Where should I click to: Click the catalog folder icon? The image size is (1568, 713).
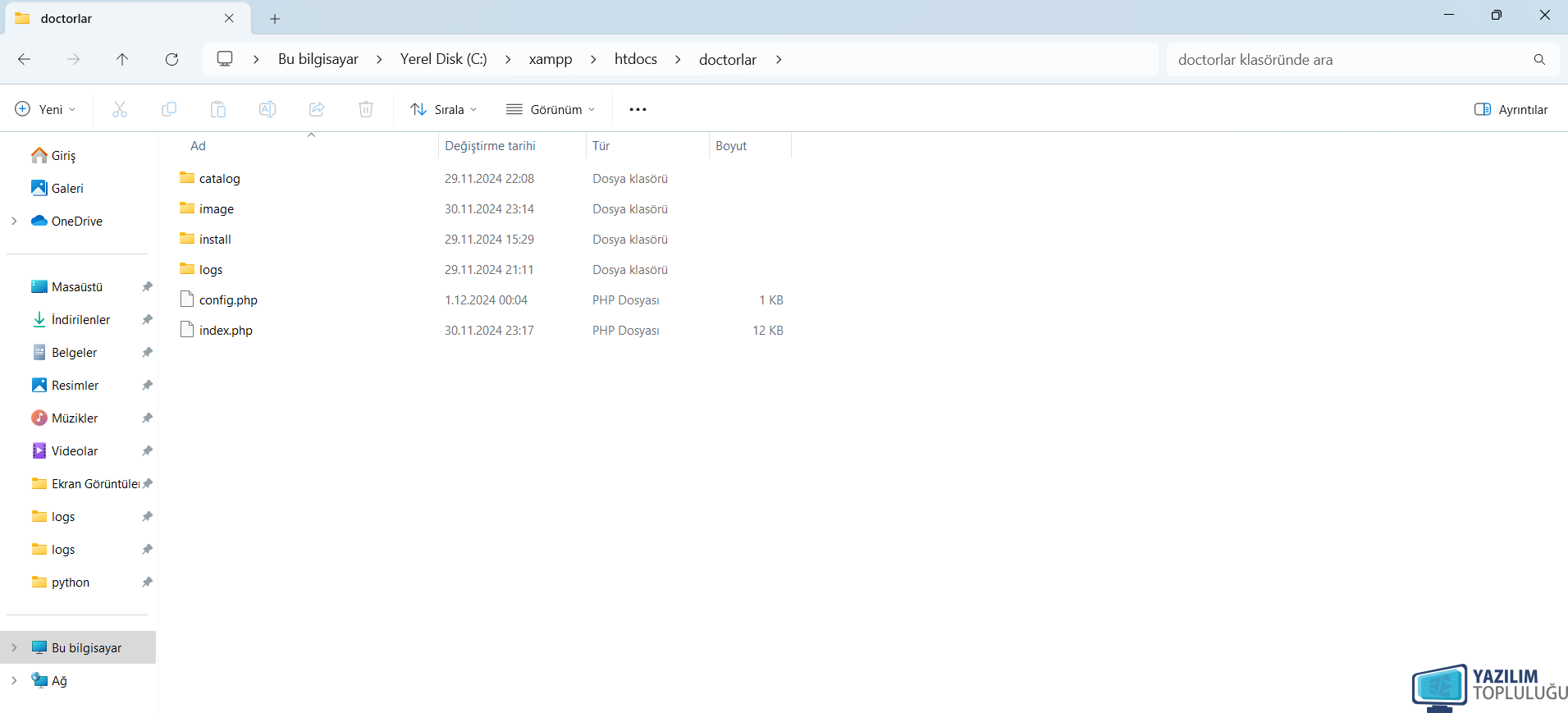(187, 177)
